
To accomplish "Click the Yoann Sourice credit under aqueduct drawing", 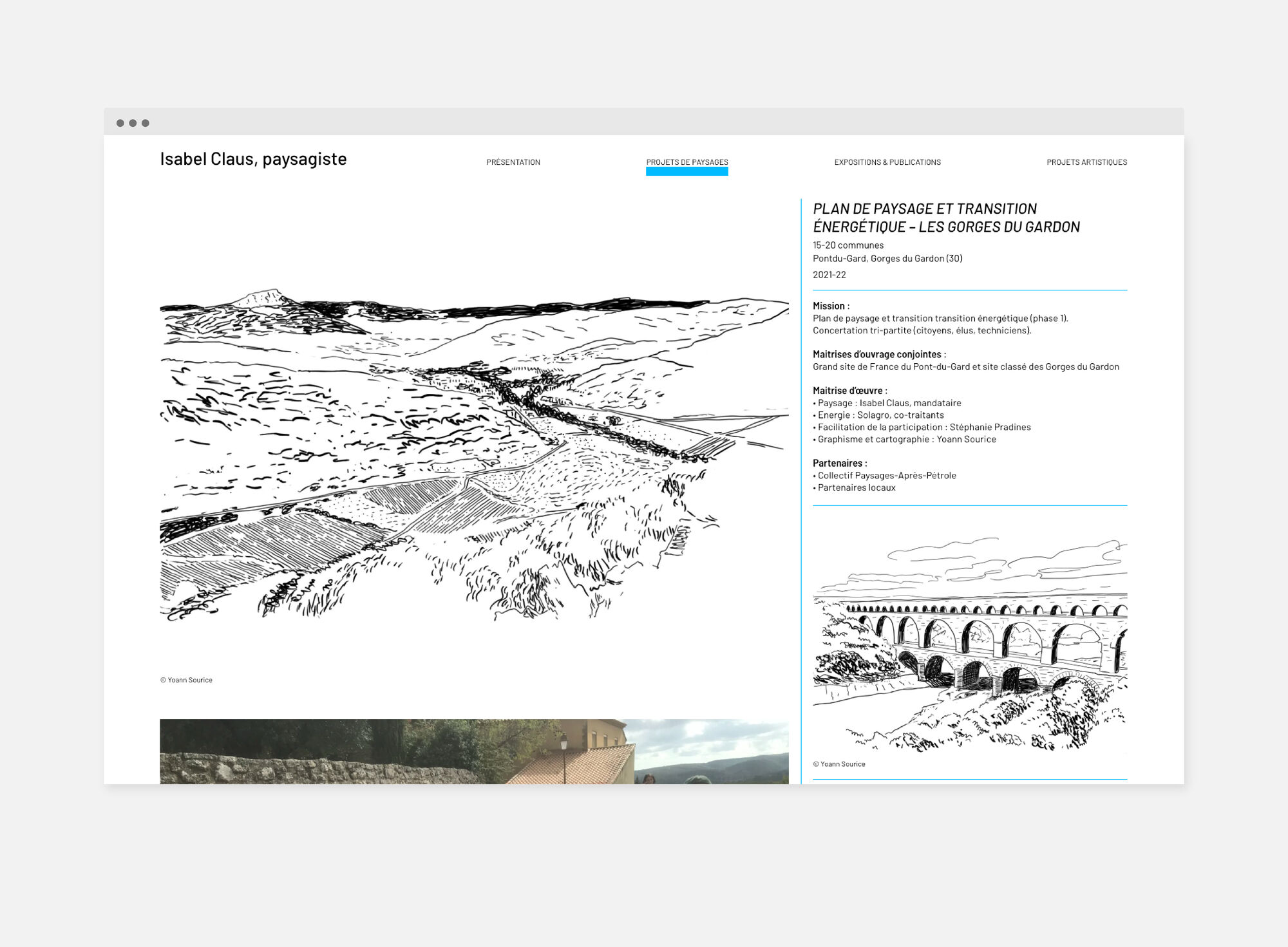I will point(839,764).
